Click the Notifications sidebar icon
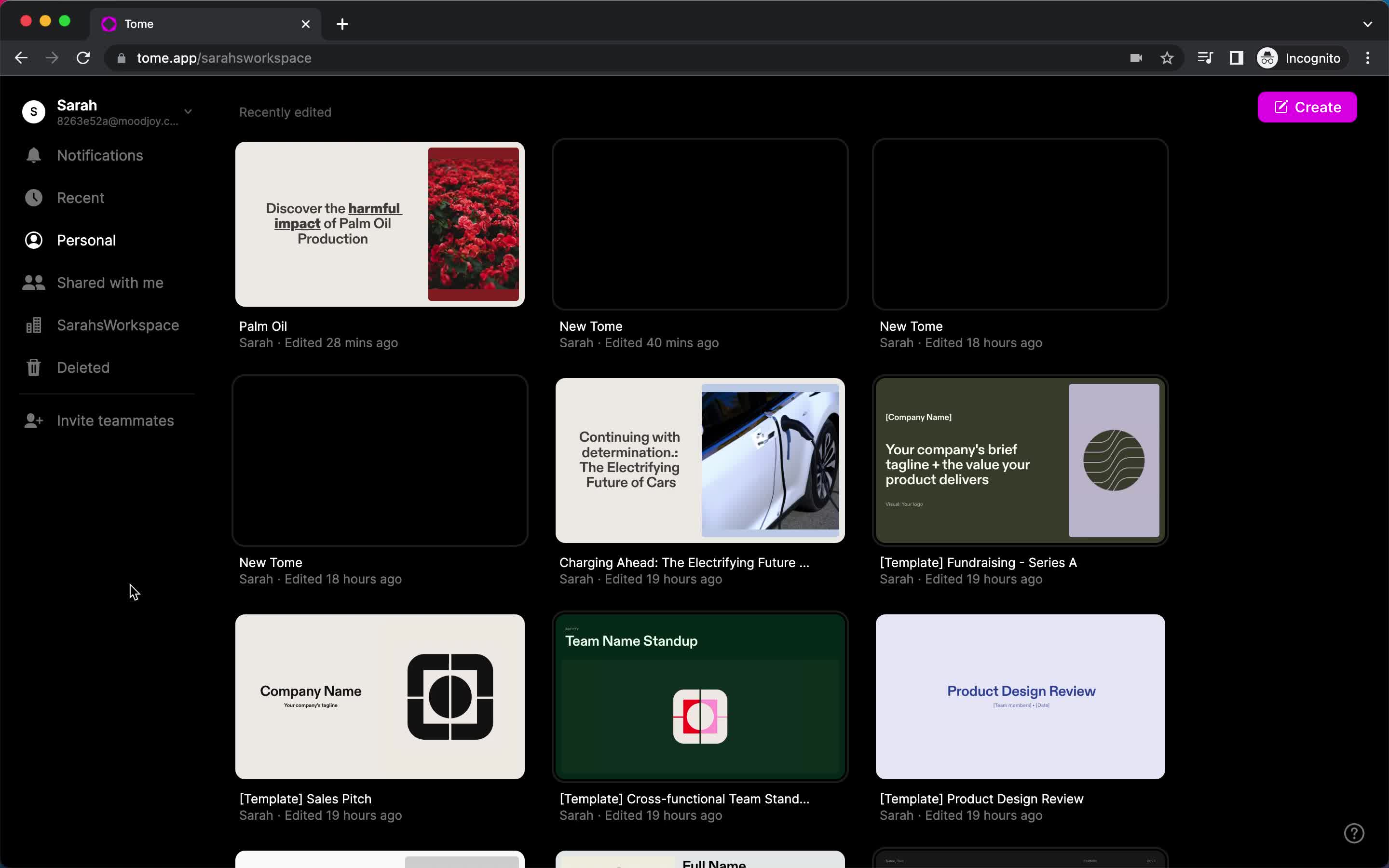 click(x=33, y=155)
